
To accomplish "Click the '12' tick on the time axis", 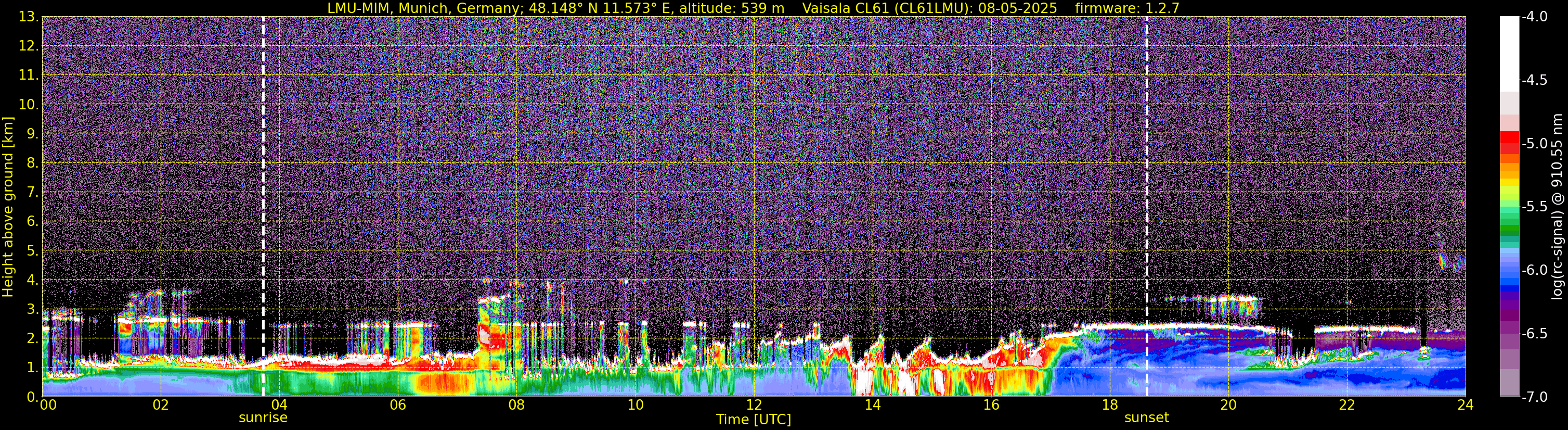I will (x=754, y=405).
